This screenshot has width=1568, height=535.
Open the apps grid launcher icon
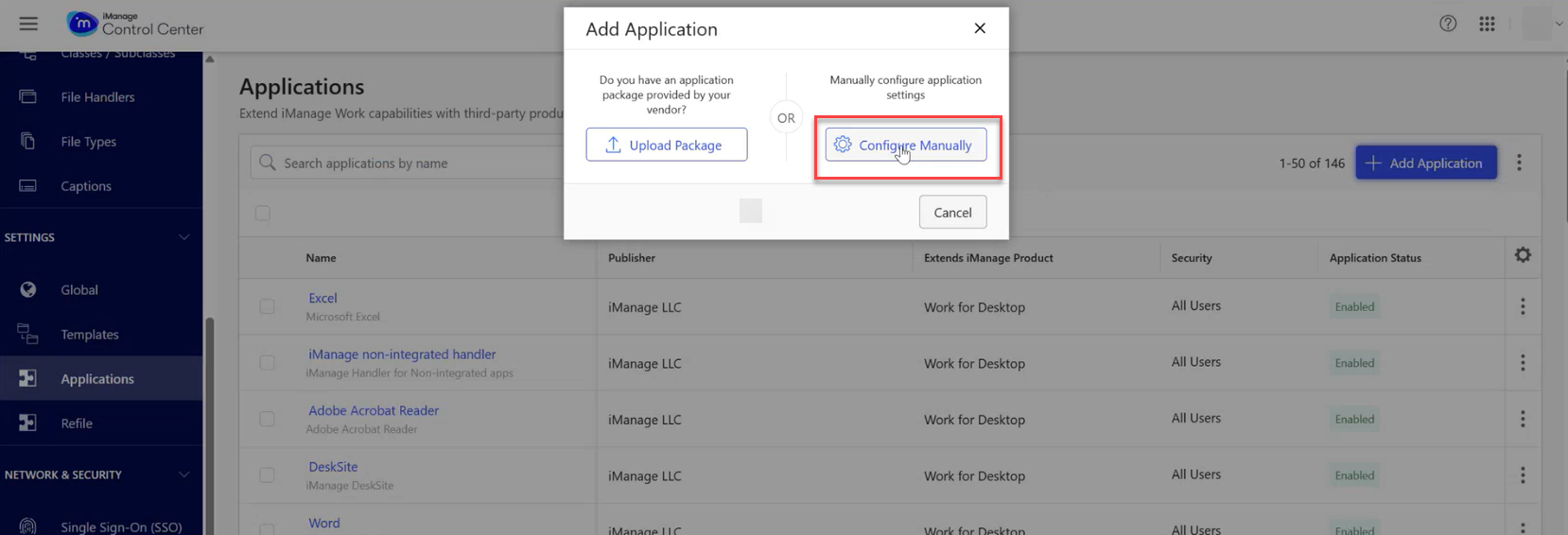point(1487,24)
